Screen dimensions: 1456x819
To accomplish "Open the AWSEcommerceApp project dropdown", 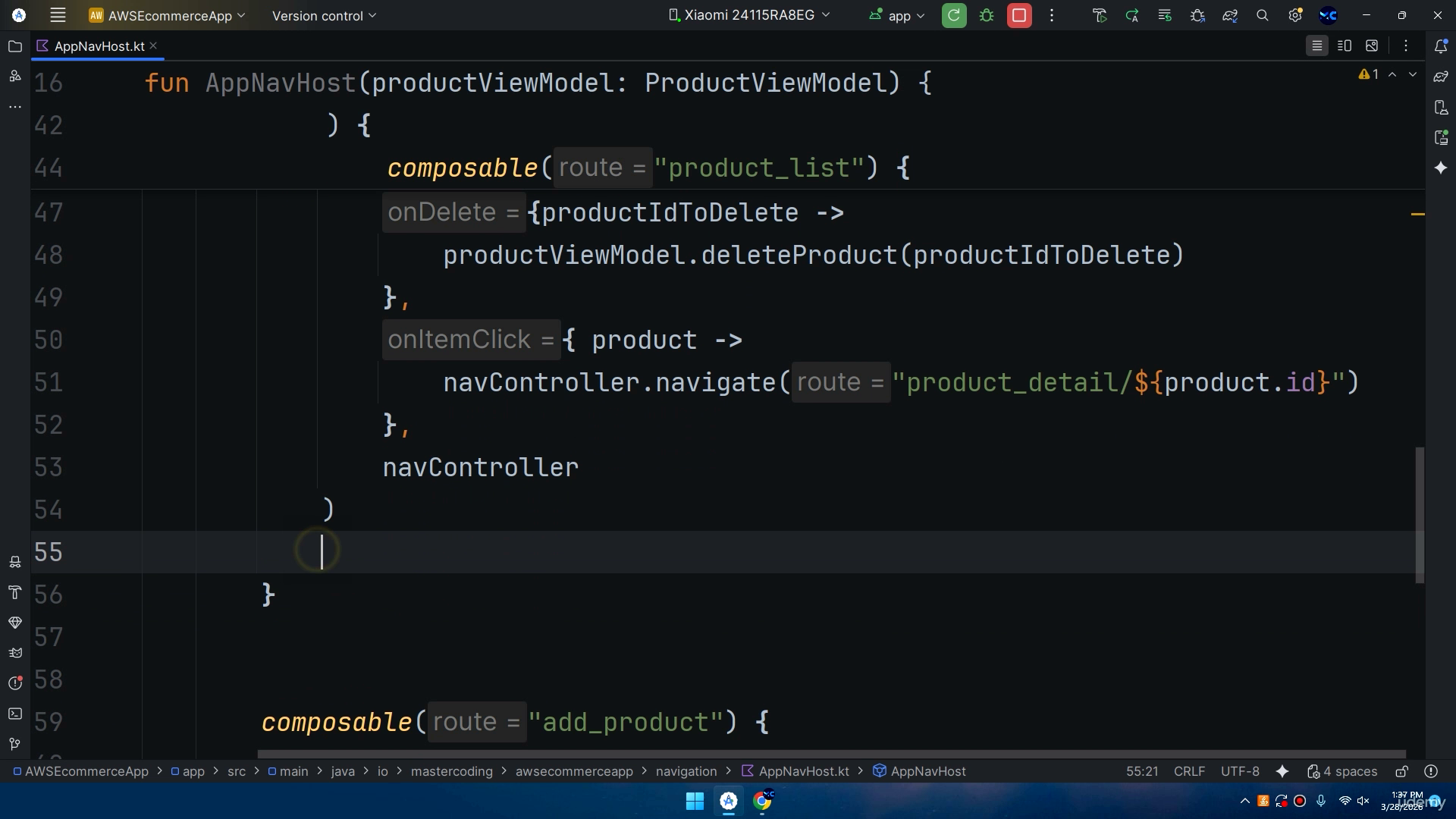I will pyautogui.click(x=167, y=15).
